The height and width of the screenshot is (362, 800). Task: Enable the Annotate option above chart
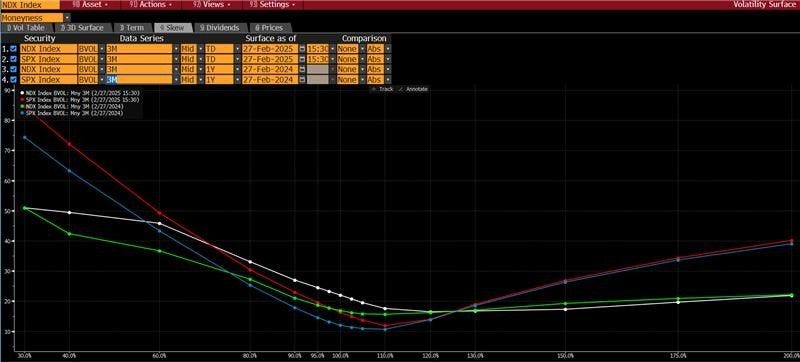pos(413,89)
